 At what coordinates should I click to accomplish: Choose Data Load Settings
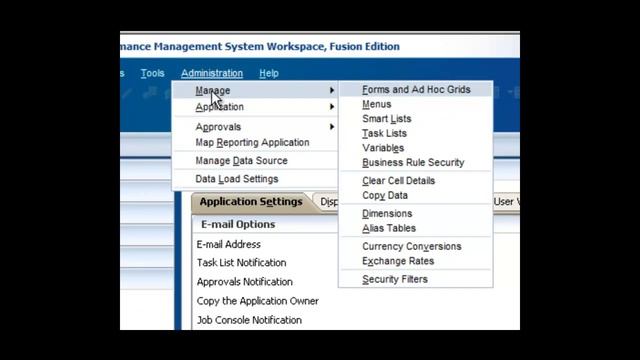coord(237,179)
